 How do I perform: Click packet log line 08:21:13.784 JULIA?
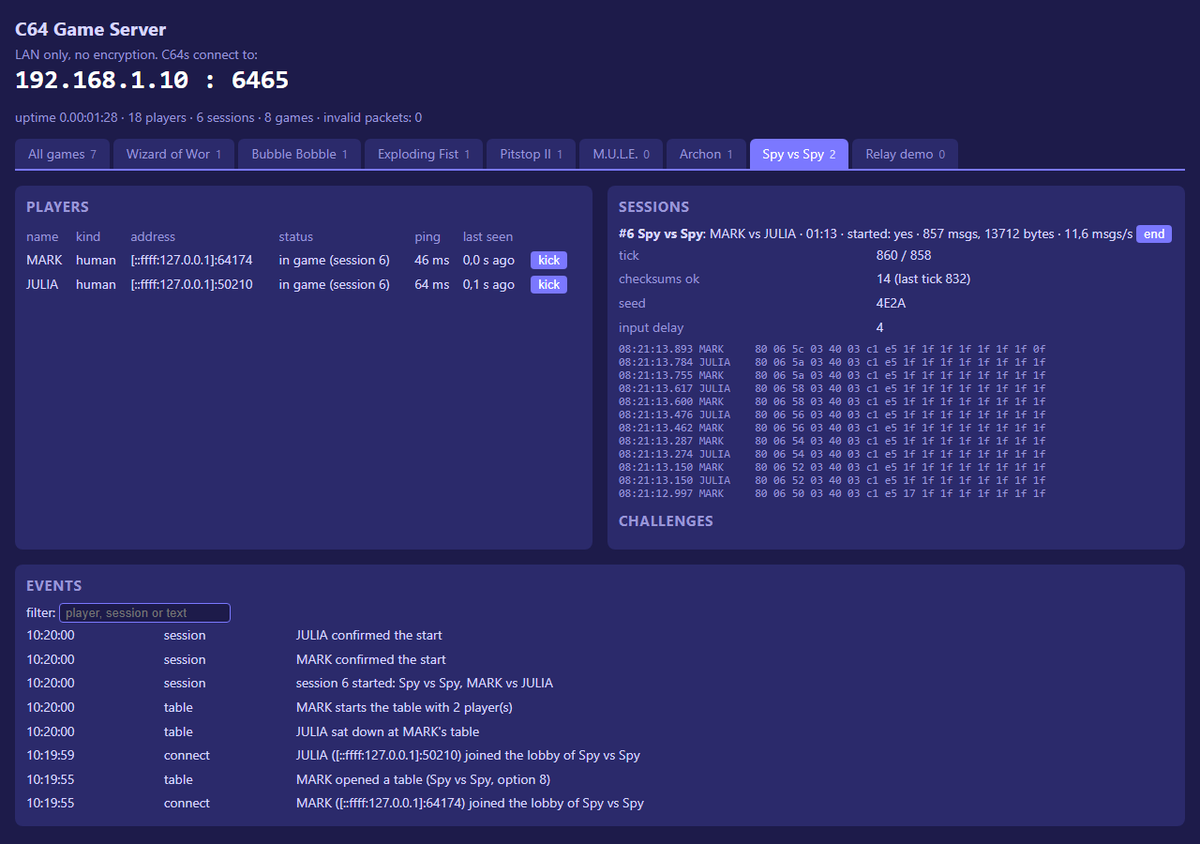click(x=832, y=362)
